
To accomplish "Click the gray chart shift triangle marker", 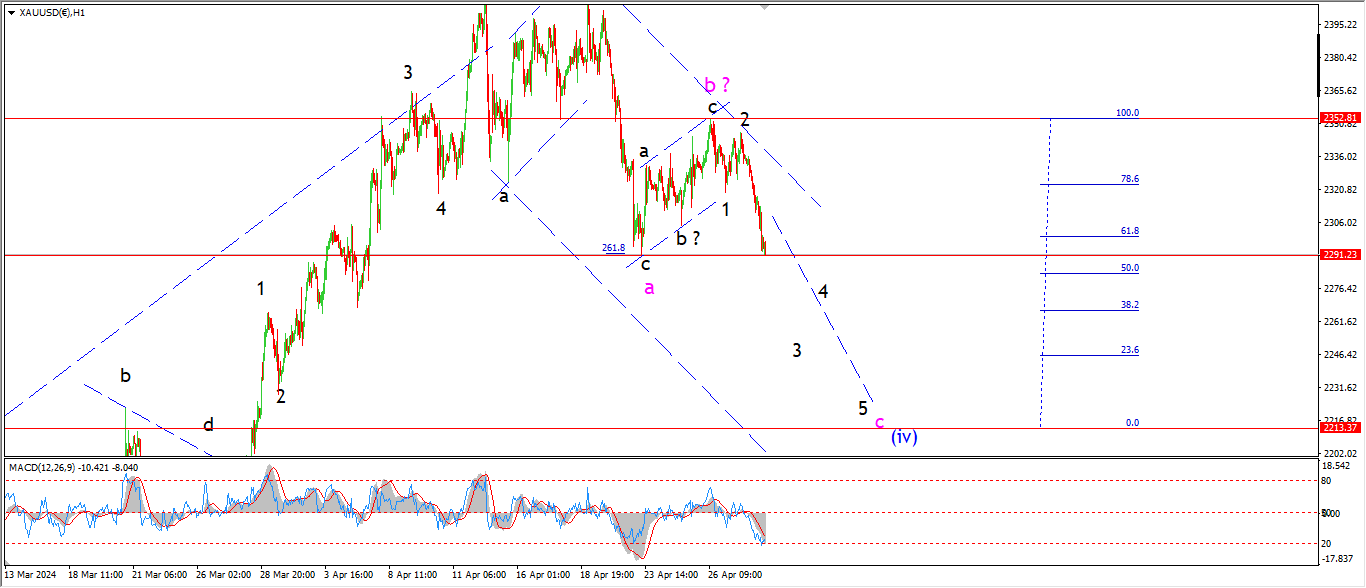I will pyautogui.click(x=765, y=6).
